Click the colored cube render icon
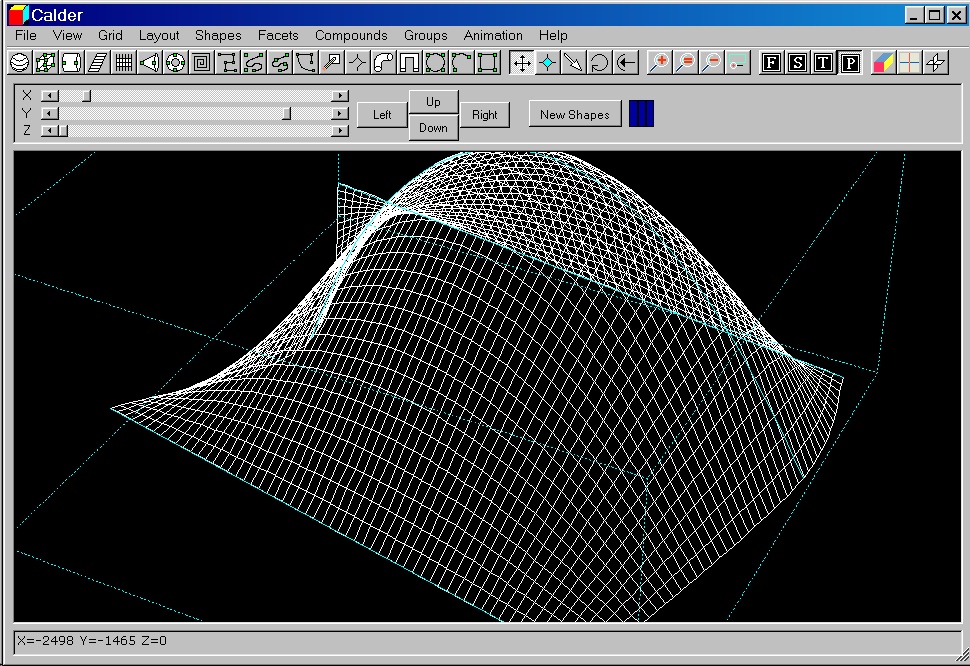 point(883,63)
